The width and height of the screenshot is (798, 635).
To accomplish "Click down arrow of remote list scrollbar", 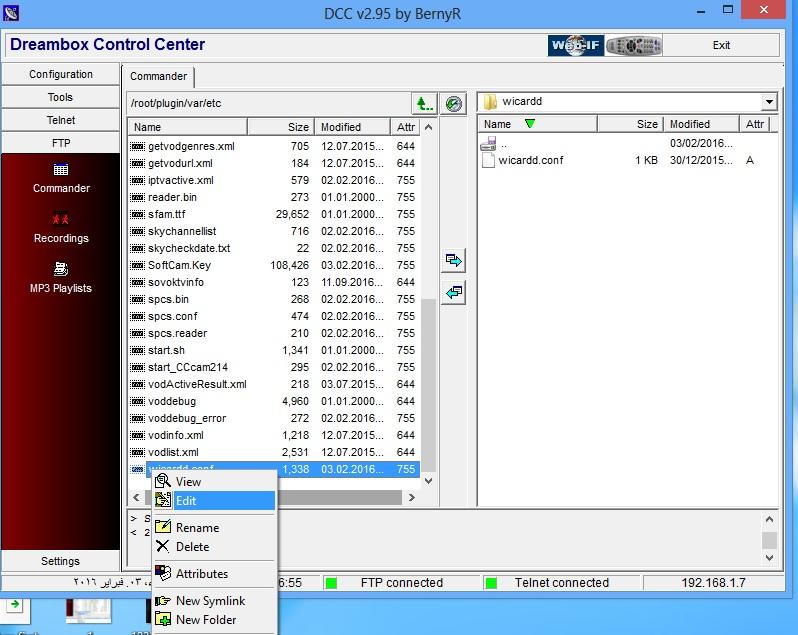I will coord(429,480).
